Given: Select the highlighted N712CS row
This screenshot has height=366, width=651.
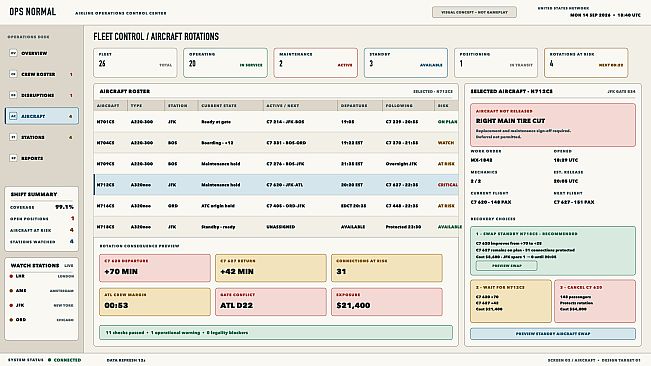Looking at the screenshot, I should coord(276,185).
